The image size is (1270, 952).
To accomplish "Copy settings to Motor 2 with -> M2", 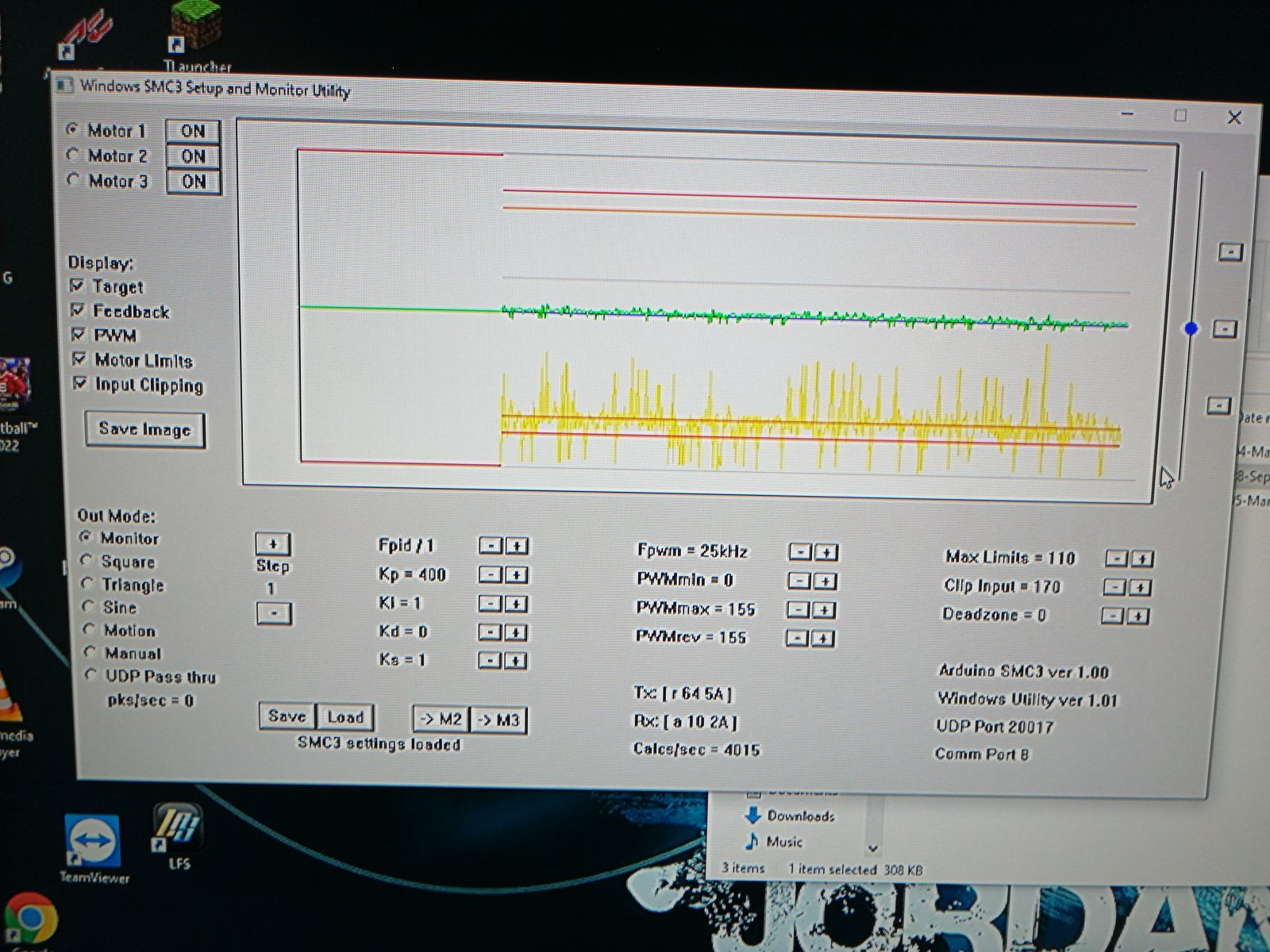I will [441, 720].
